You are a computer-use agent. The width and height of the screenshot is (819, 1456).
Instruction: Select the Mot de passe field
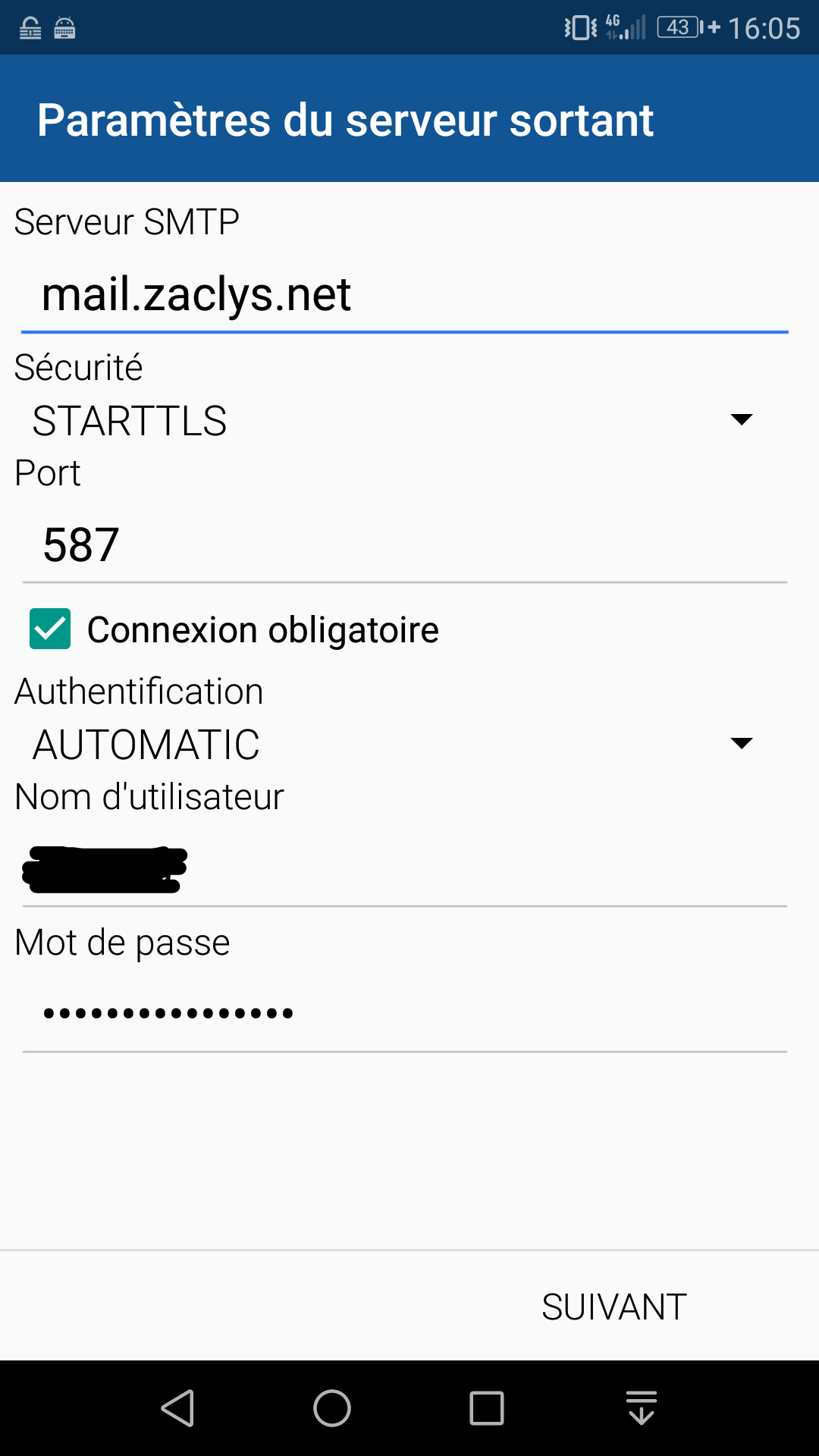coord(405,1013)
